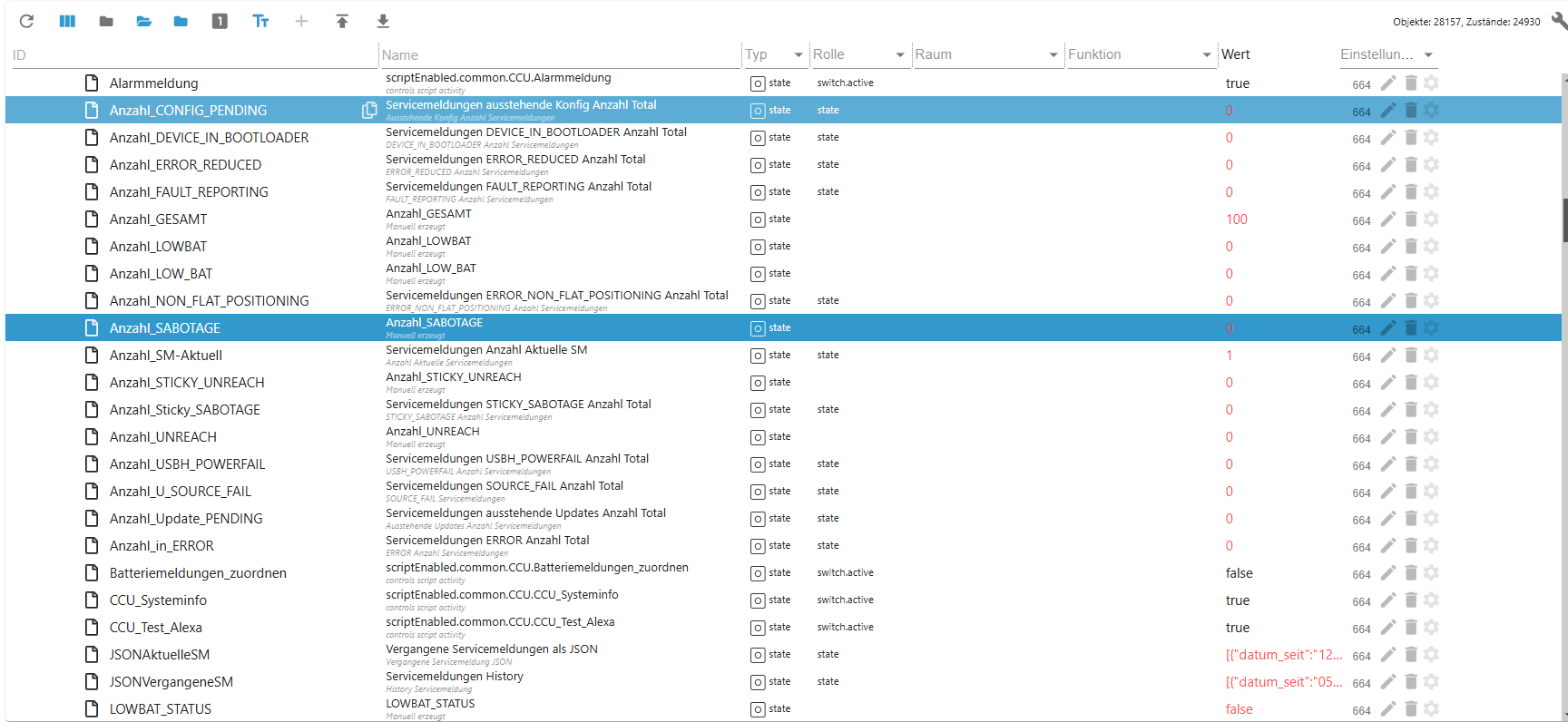Click the Anzahl_SM-Aktuell value 1
Screen dimensions: 1568x722
coord(1230,356)
